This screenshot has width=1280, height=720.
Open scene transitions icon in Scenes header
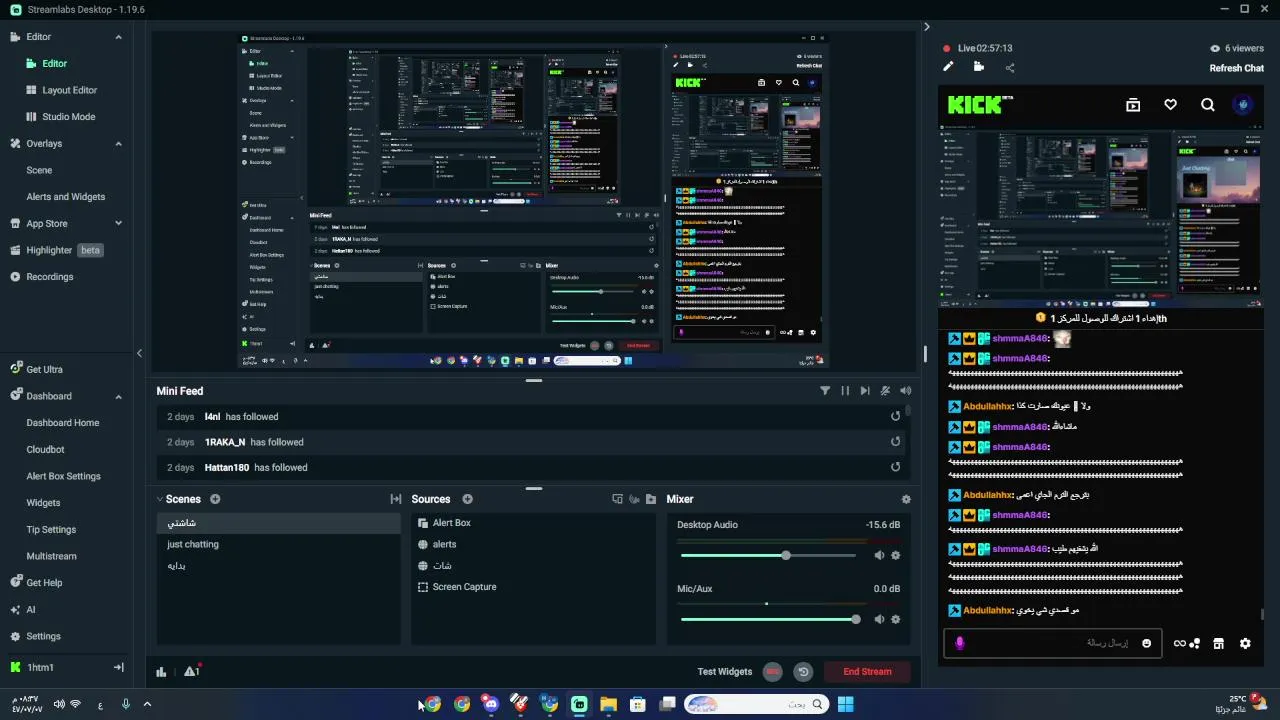(396, 499)
